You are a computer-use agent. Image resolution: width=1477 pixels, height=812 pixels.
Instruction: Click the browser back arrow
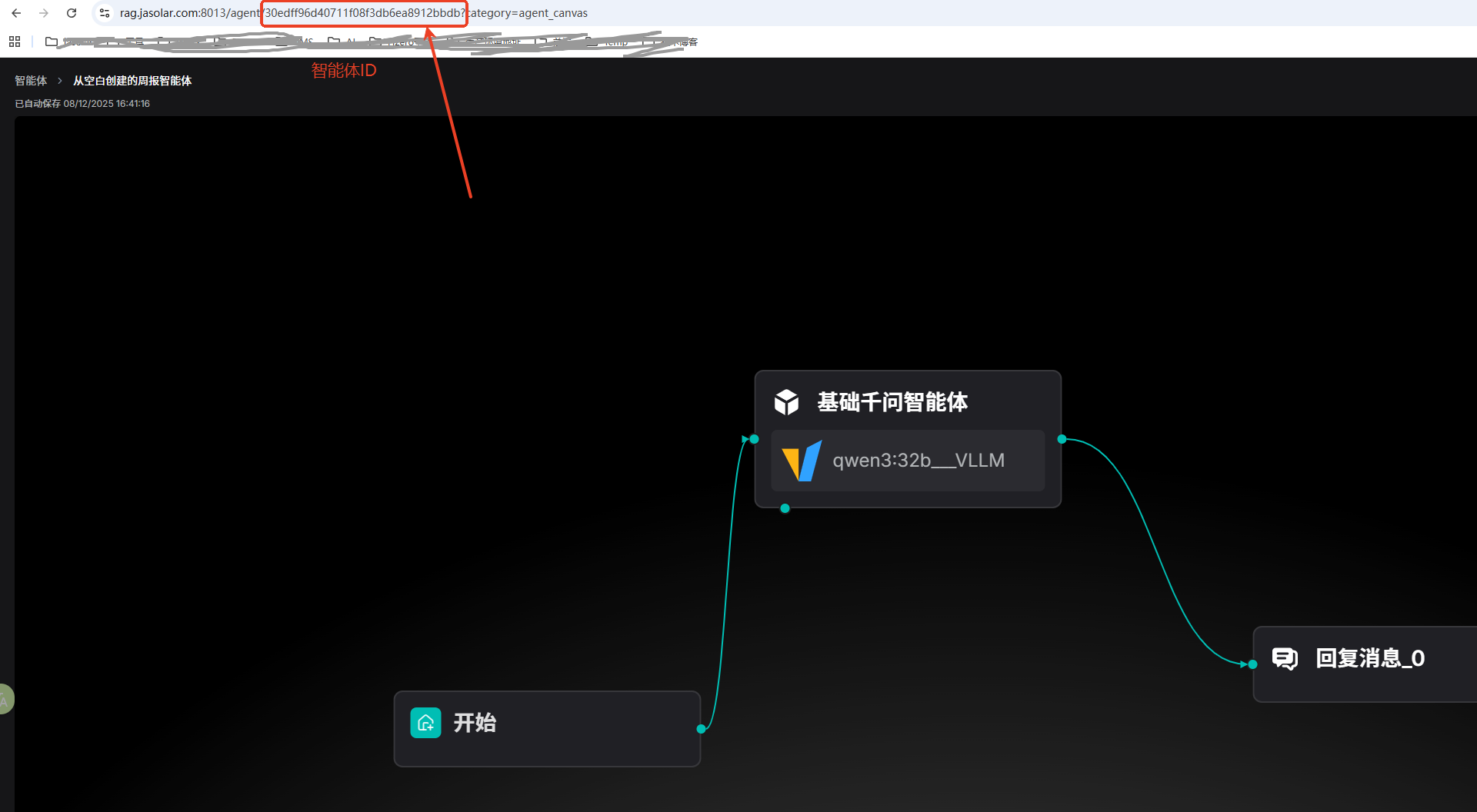16,13
